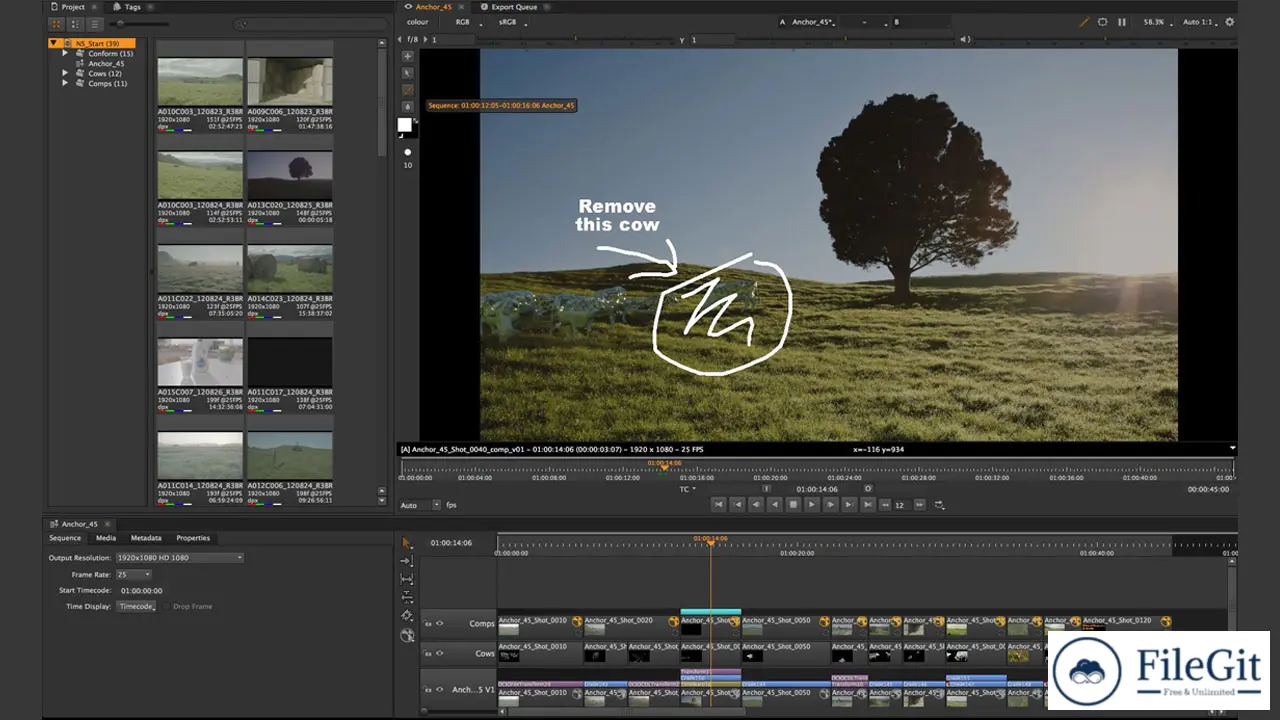Toggle viewer audio mute speaker icon
Viewport: 1280px width, 720px height.
(965, 39)
